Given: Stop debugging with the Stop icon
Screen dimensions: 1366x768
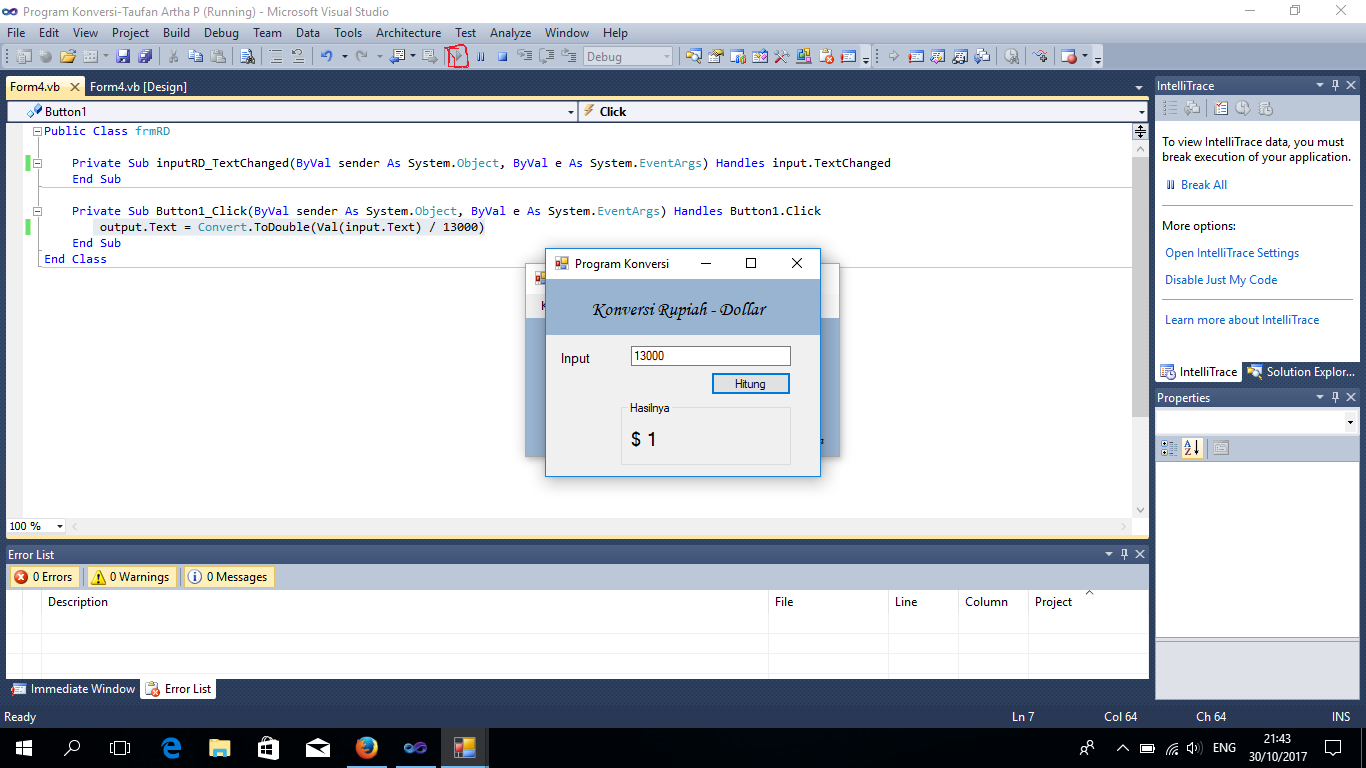Looking at the screenshot, I should coord(503,56).
